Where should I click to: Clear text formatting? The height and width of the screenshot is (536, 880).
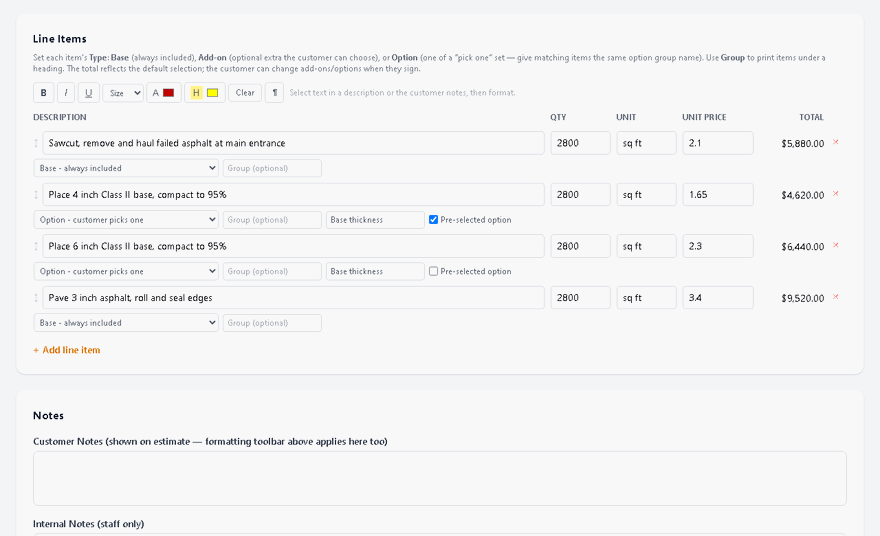[245, 93]
